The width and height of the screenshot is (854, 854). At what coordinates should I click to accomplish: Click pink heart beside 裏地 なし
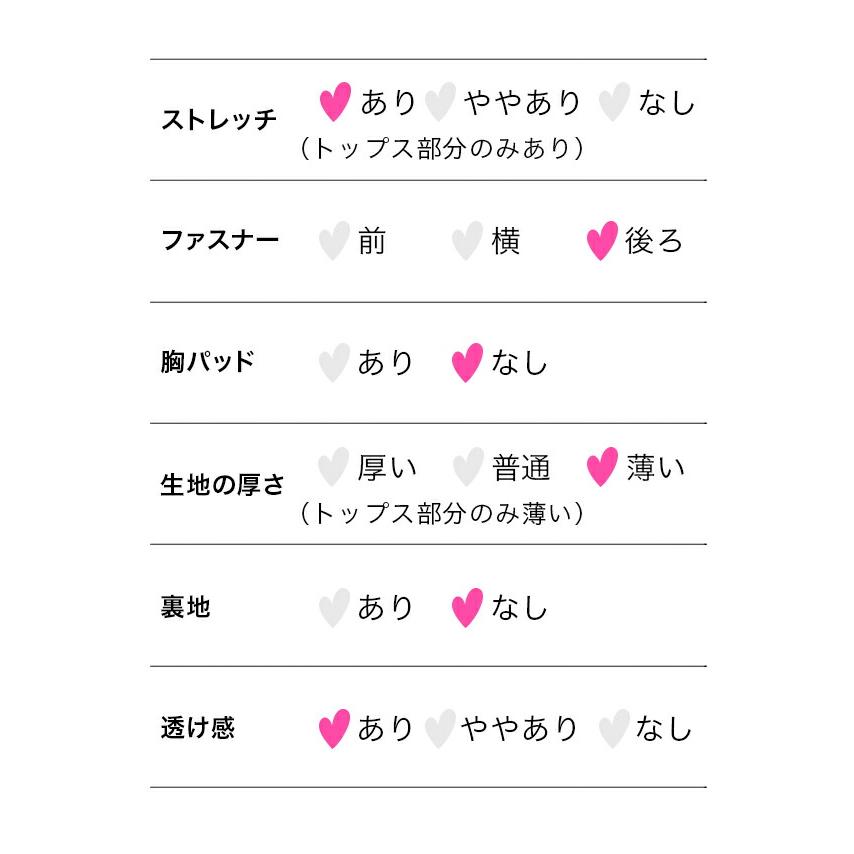(467, 608)
